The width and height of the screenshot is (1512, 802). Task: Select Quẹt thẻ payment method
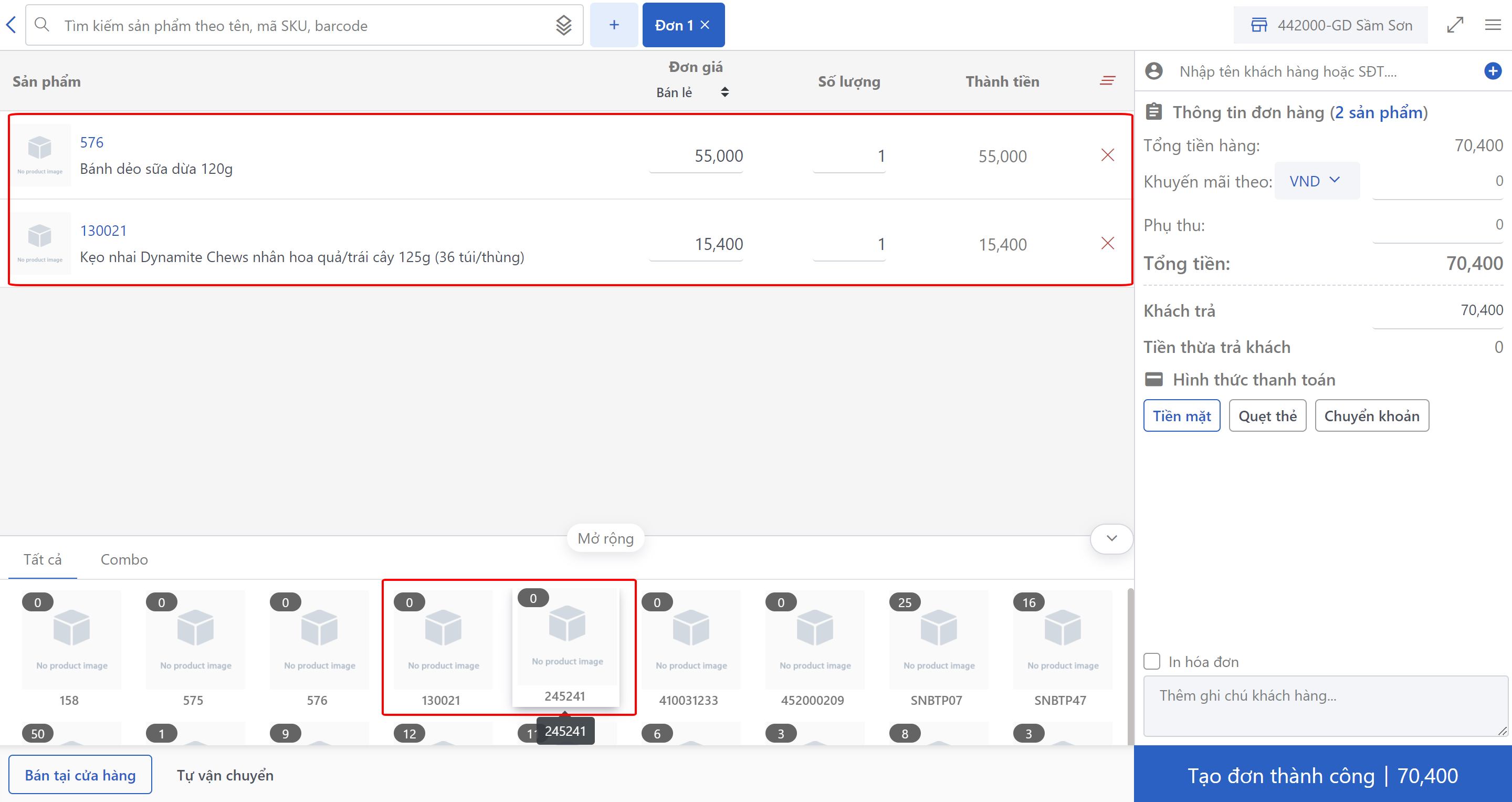click(1267, 415)
